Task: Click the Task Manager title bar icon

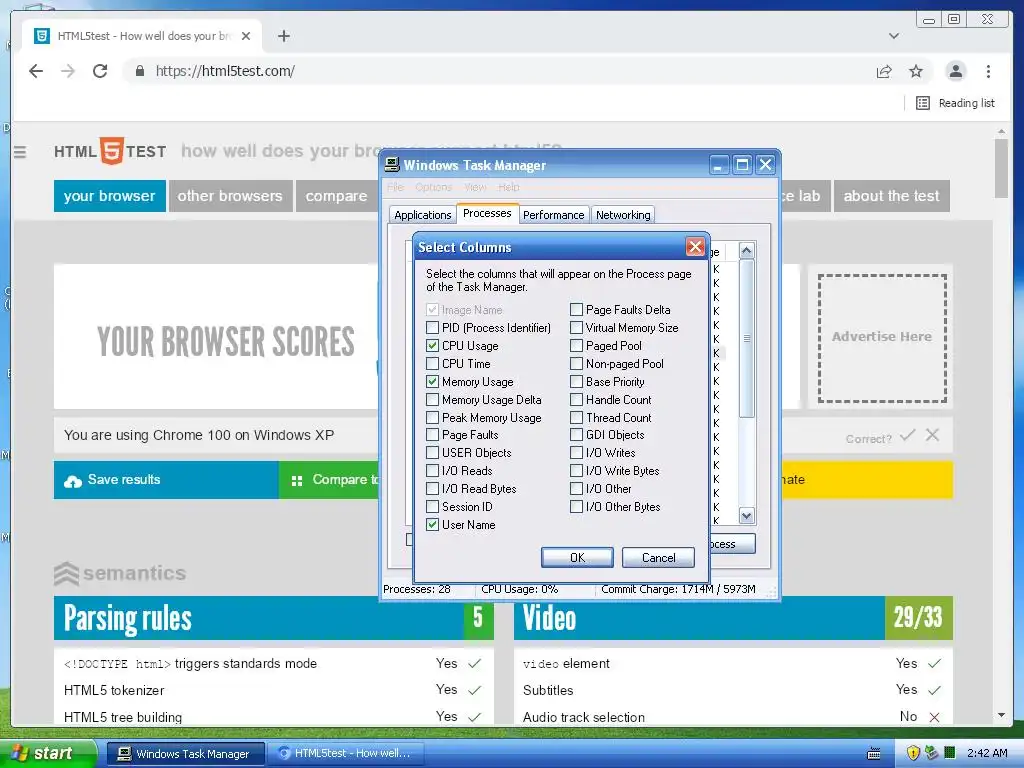Action: 392,165
